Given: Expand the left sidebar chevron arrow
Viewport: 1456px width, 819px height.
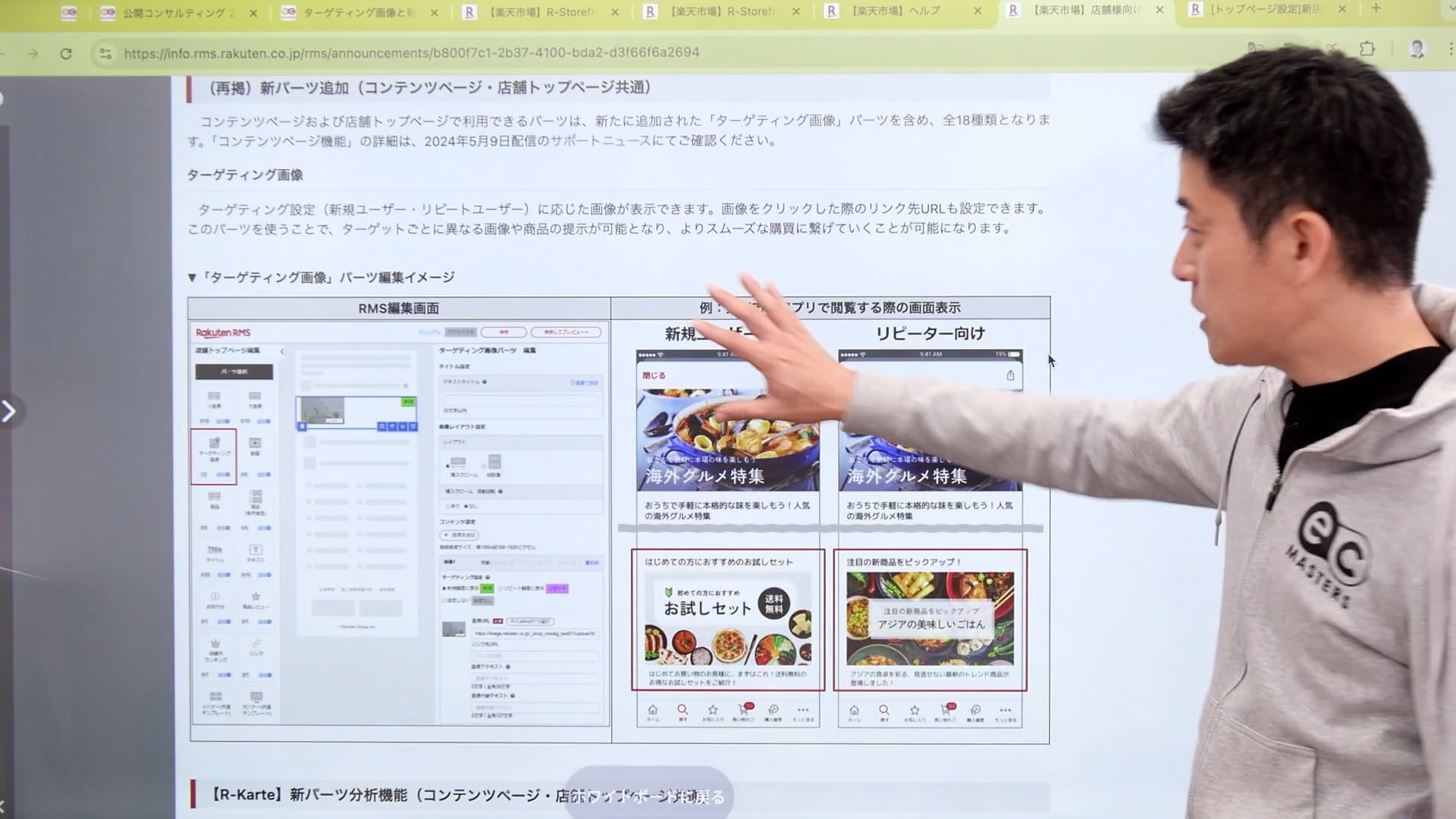Looking at the screenshot, I should (8, 411).
